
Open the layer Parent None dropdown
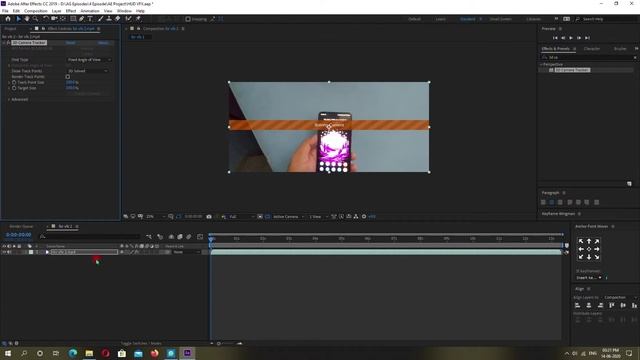(187, 252)
